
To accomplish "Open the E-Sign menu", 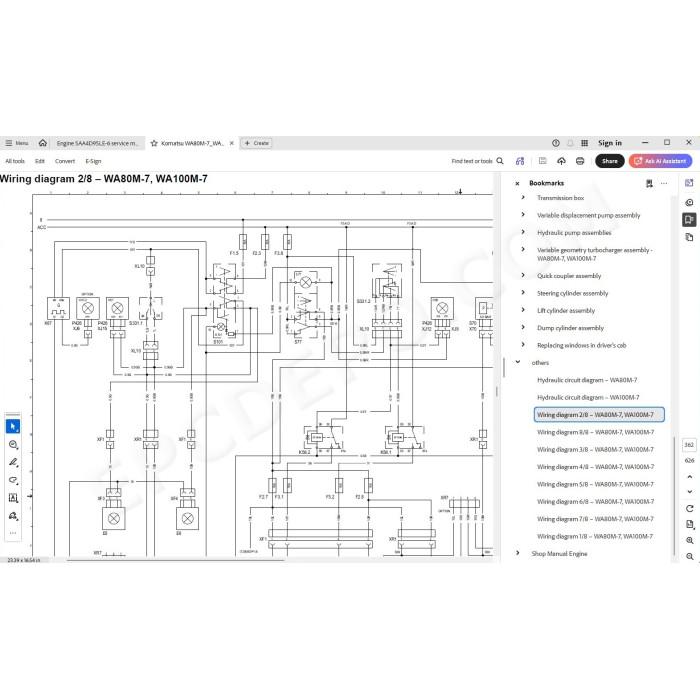I will 93,161.
